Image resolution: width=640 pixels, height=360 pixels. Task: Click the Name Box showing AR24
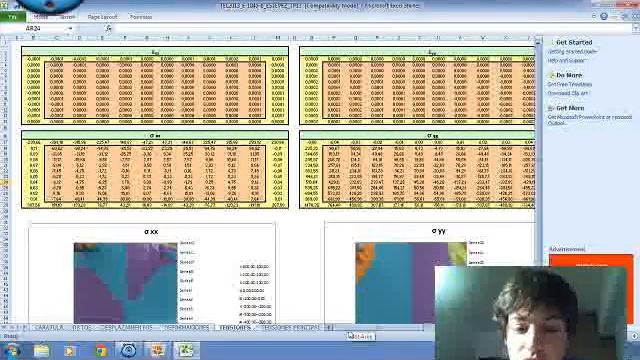[x=33, y=28]
